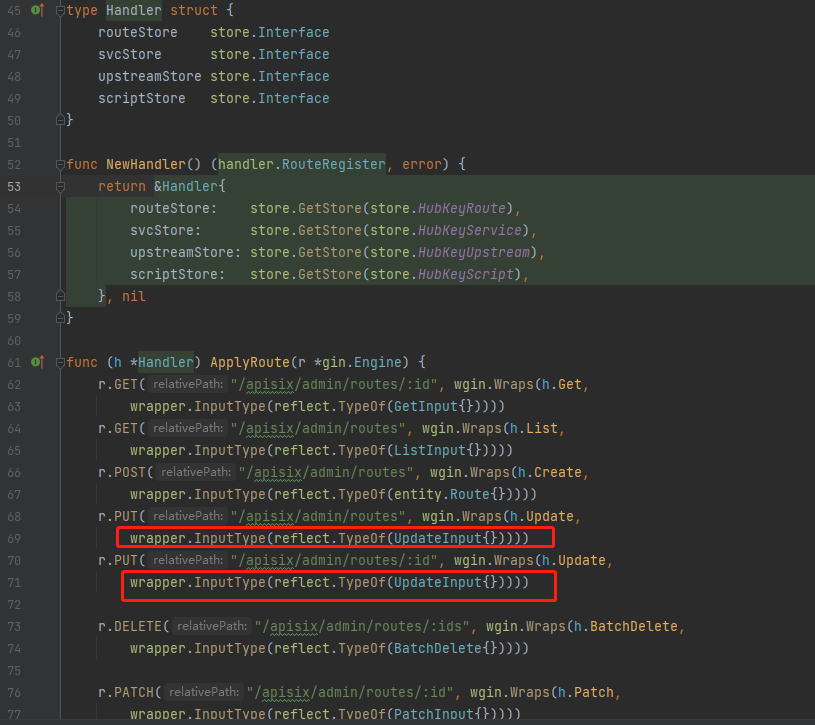Click h.BatchDelete handler reference

625,626
